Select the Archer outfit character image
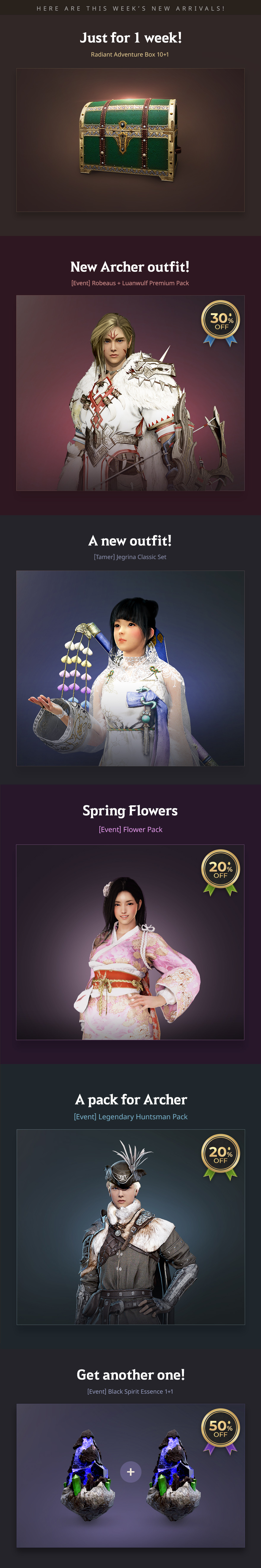 coord(130,393)
